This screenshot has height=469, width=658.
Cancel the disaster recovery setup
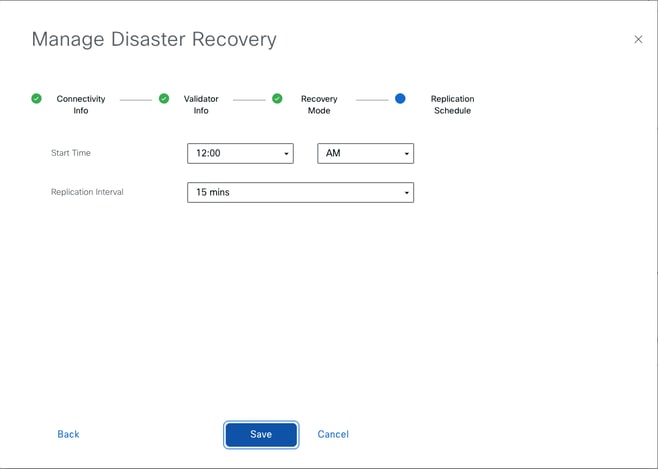pos(333,434)
